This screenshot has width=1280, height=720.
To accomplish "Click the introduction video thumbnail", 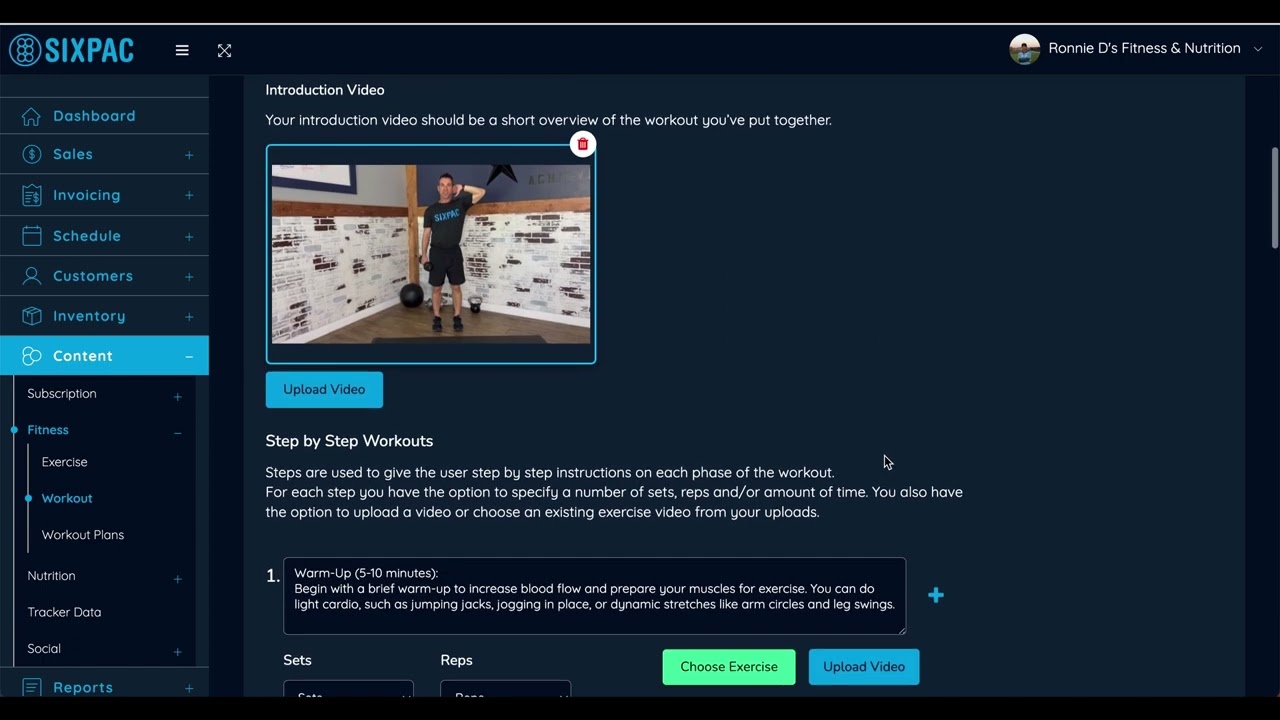I will pyautogui.click(x=431, y=254).
